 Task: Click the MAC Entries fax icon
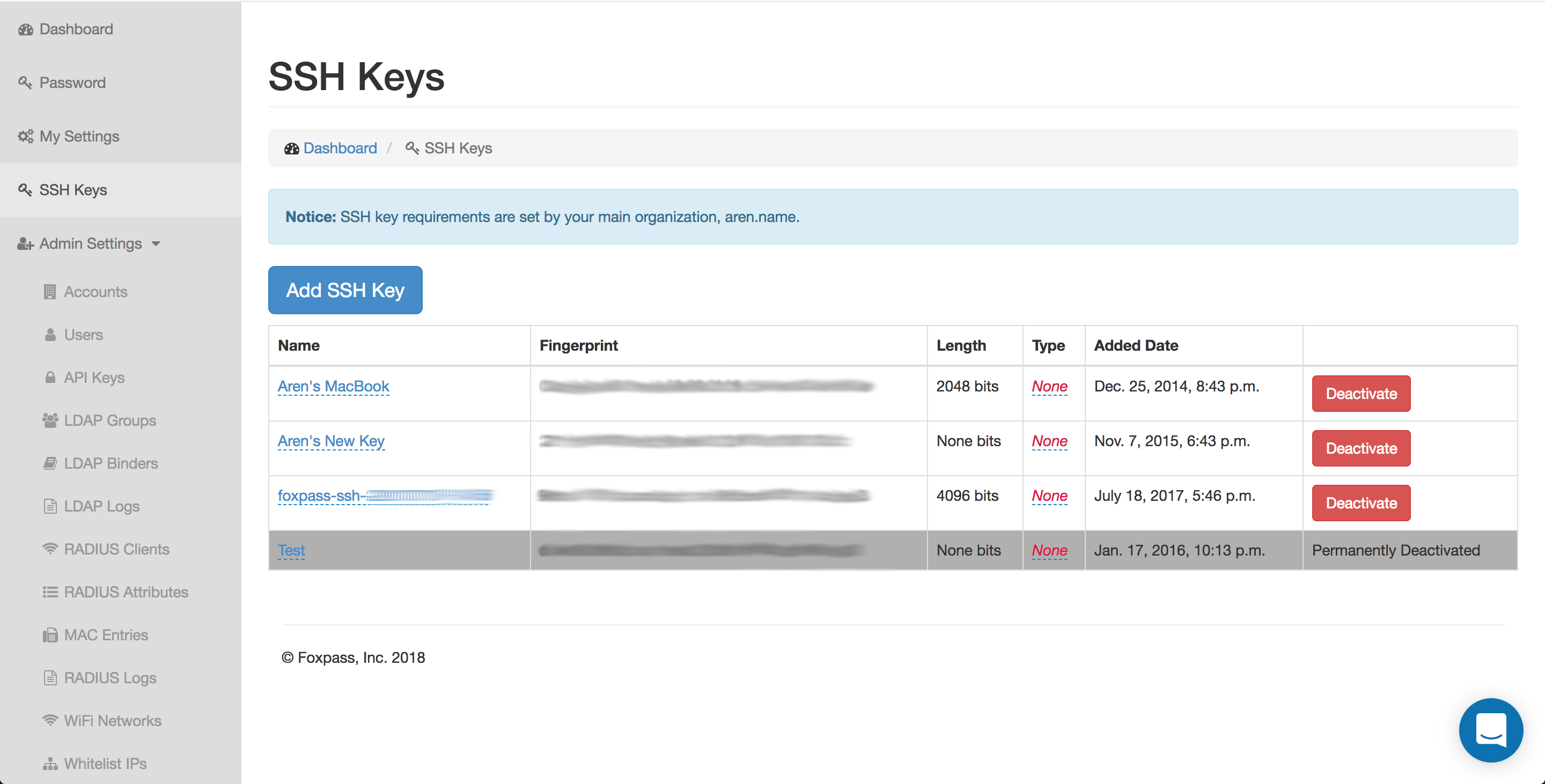(x=50, y=635)
